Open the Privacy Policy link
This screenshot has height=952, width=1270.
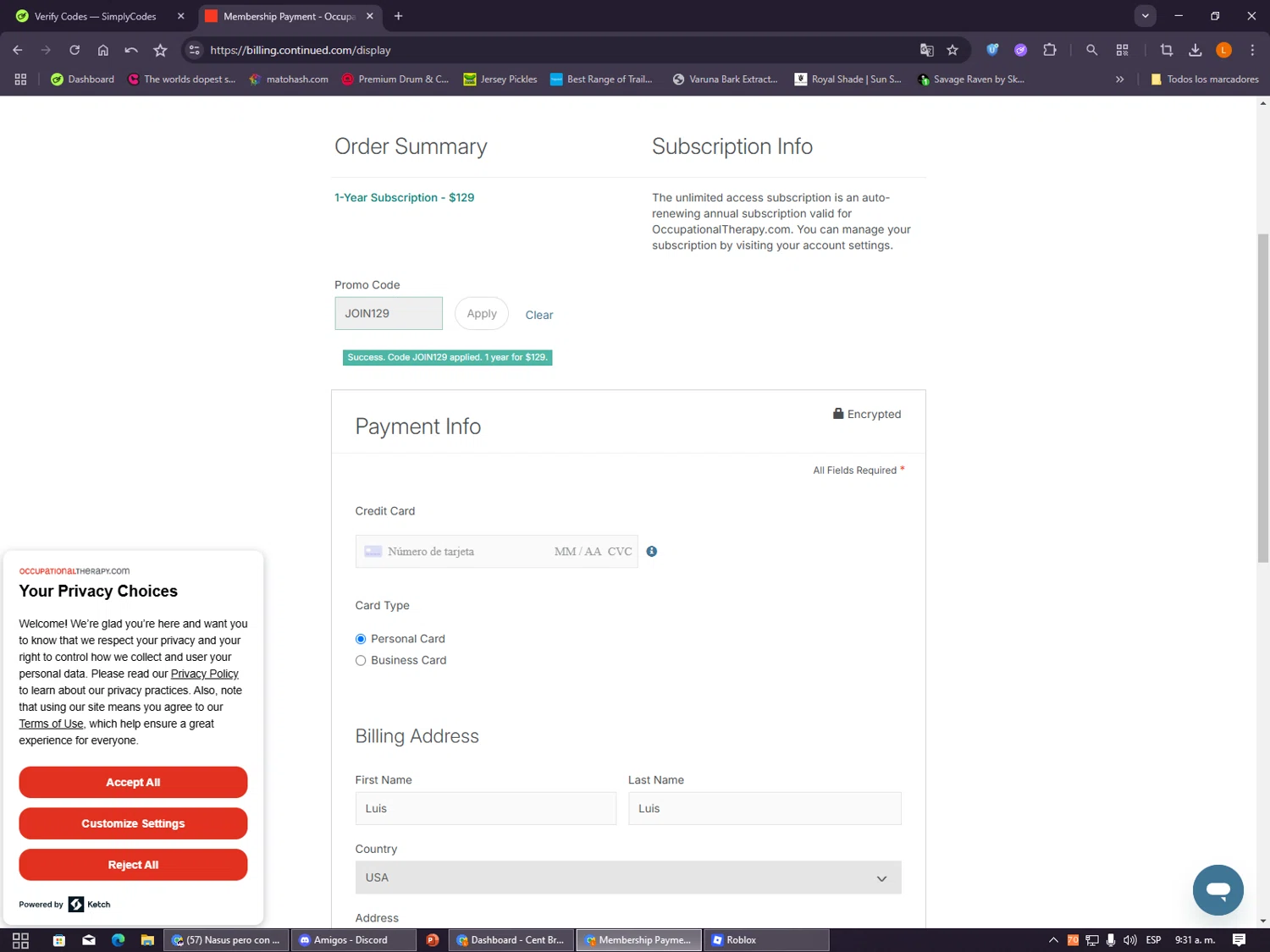[x=205, y=674]
